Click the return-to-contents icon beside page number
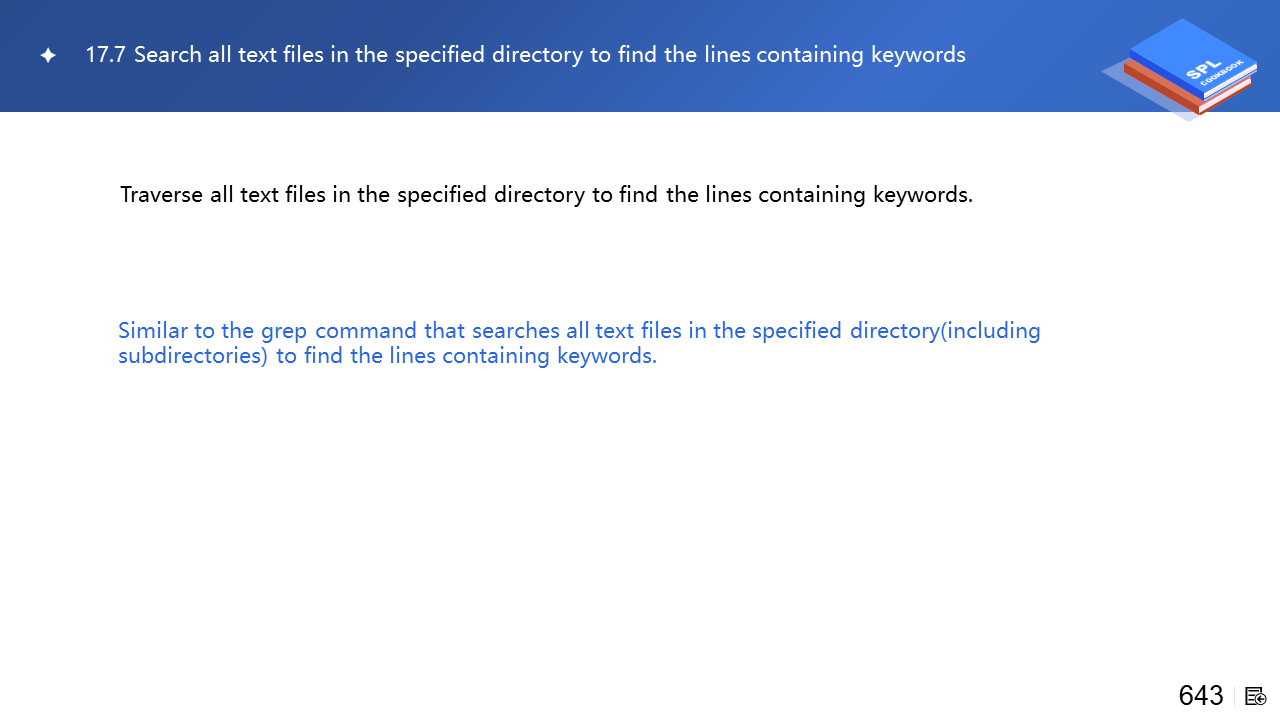The height and width of the screenshot is (720, 1280). coord(1256,696)
